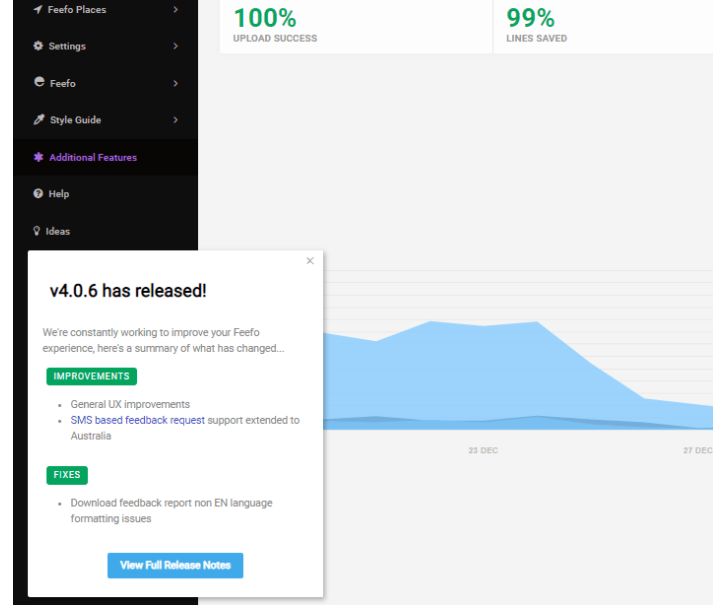The height and width of the screenshot is (609, 723).
Task: Select Additional Features in sidebar
Action: (106, 157)
